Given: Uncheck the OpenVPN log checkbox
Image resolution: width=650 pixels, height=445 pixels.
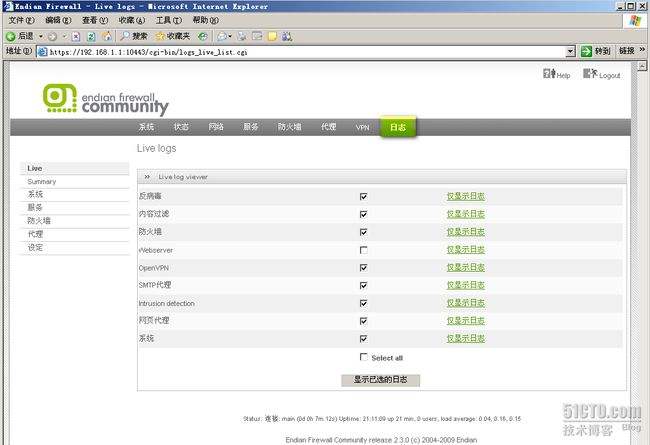Looking at the screenshot, I should tap(364, 268).
